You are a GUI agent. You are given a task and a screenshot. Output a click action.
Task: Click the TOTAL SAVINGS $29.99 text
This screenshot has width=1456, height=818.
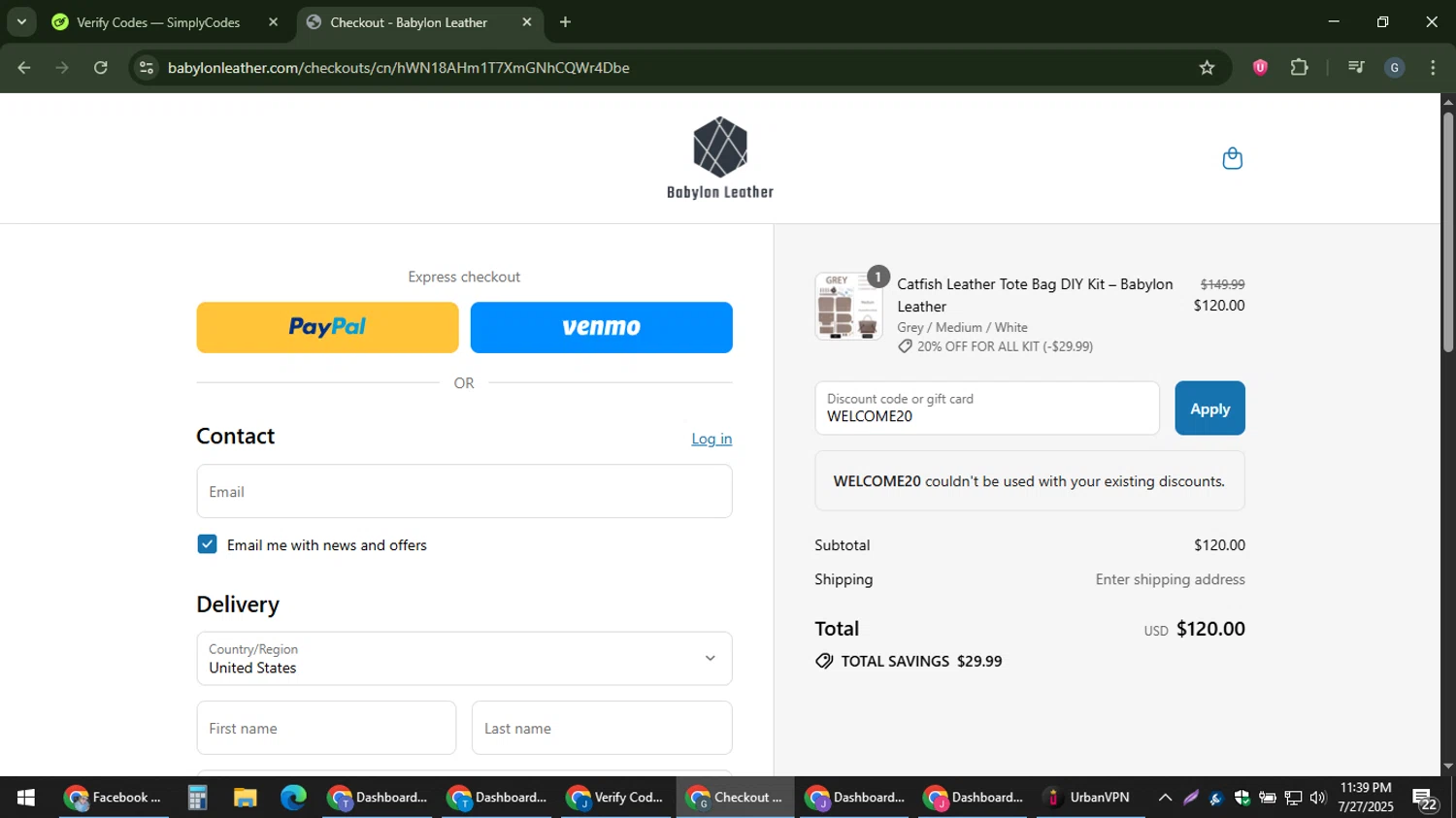[921, 661]
